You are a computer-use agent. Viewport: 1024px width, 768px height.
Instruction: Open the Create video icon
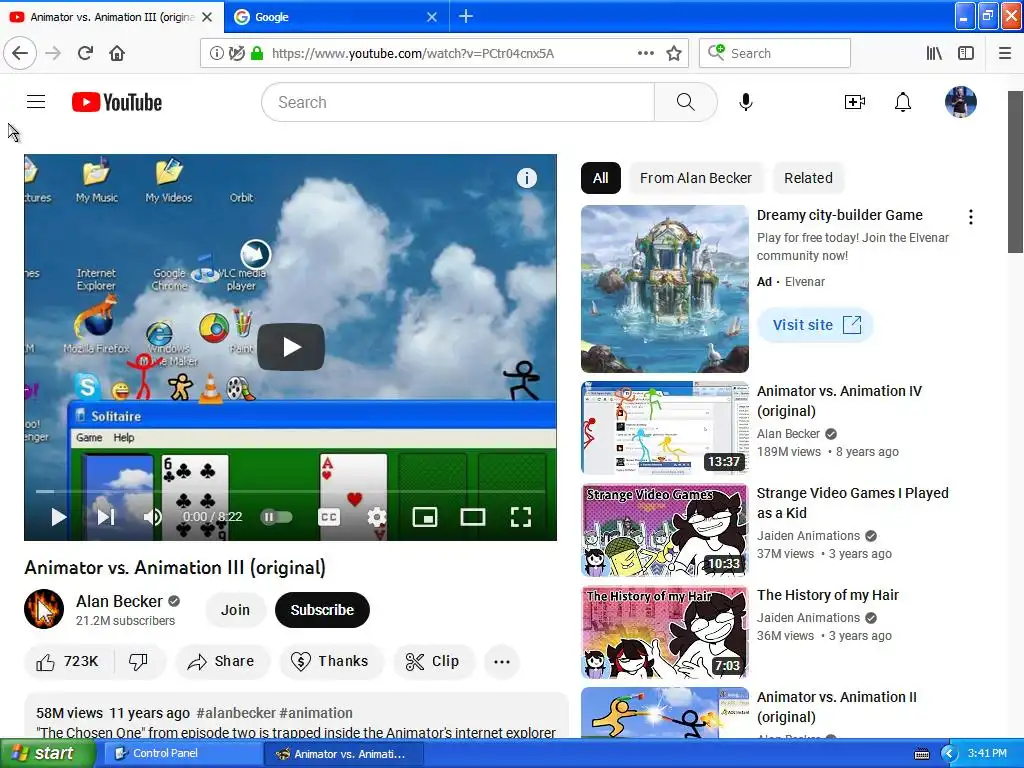coord(854,102)
